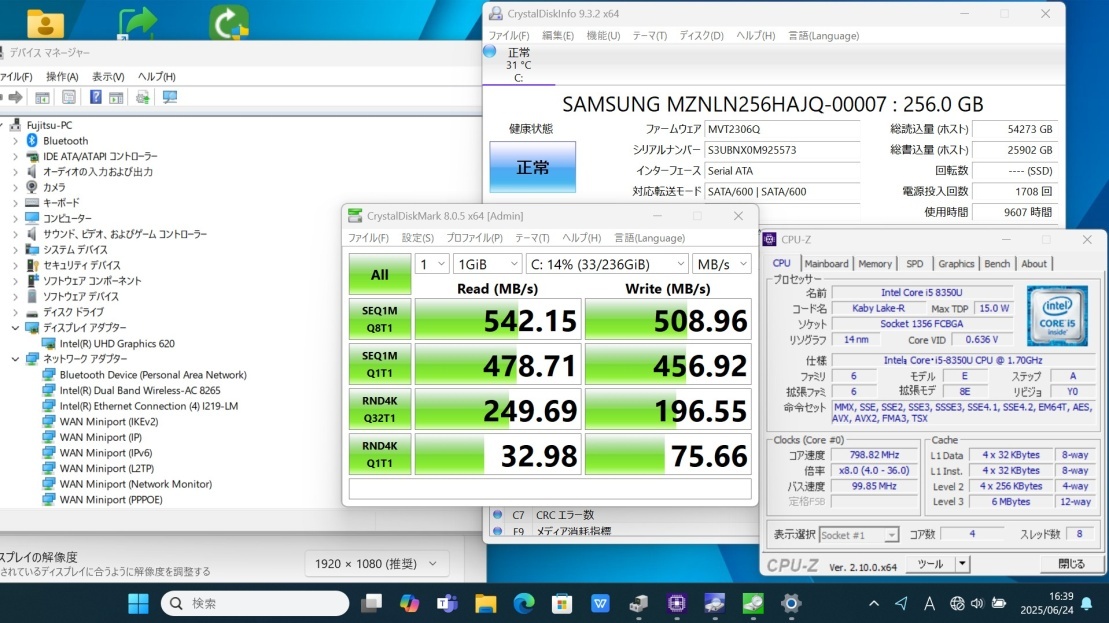Click the volume speaker icon in system tray
Viewport: 1109px width, 623px height.
click(x=977, y=603)
